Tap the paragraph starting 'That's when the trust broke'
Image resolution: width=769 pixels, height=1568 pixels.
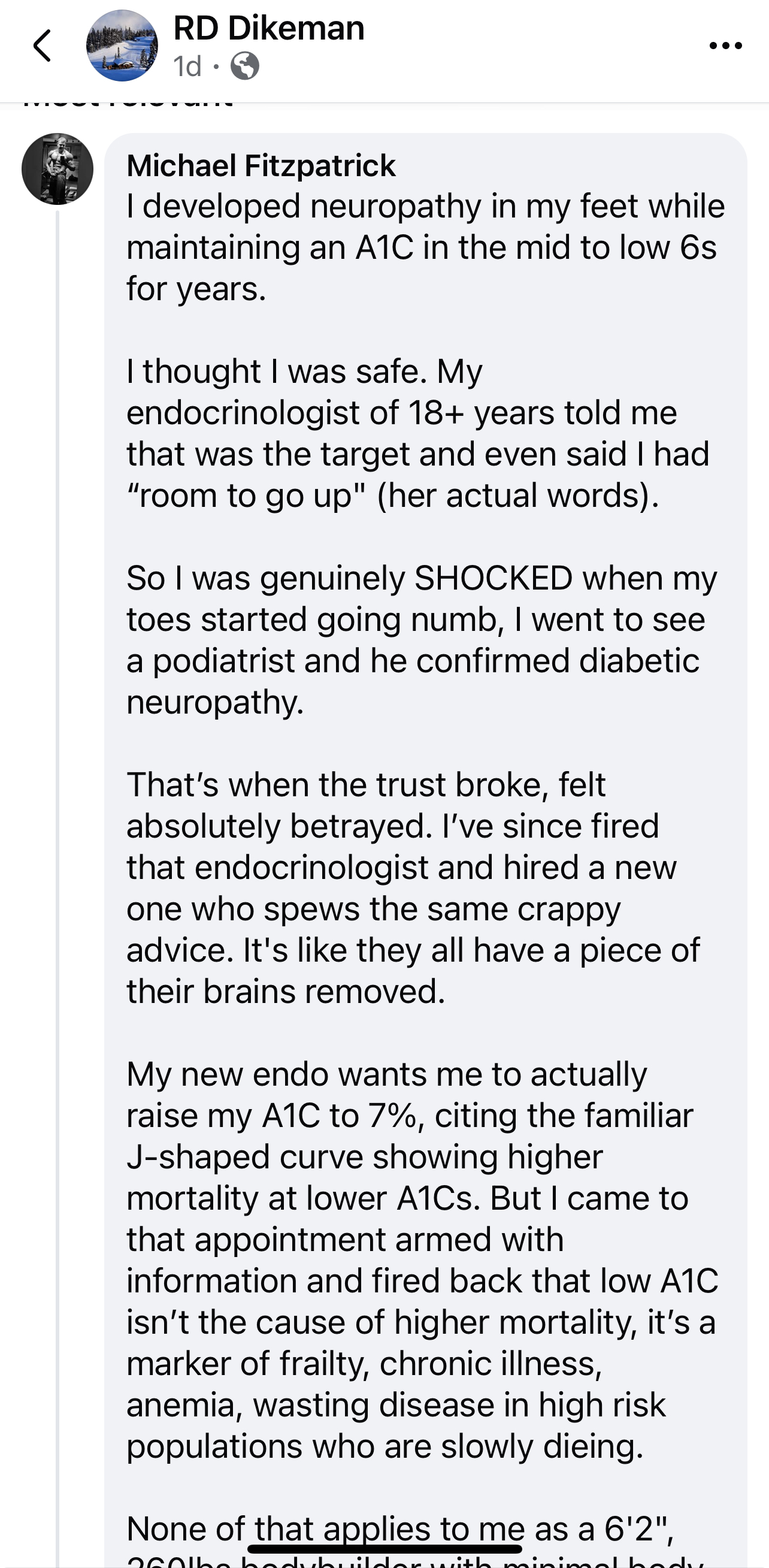tap(414, 887)
